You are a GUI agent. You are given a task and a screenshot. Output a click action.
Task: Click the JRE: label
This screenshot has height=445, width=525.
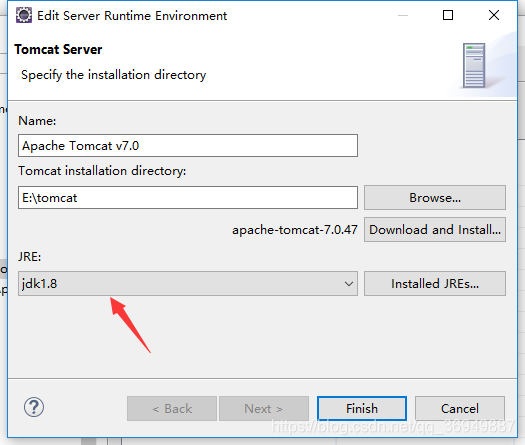coord(29,257)
